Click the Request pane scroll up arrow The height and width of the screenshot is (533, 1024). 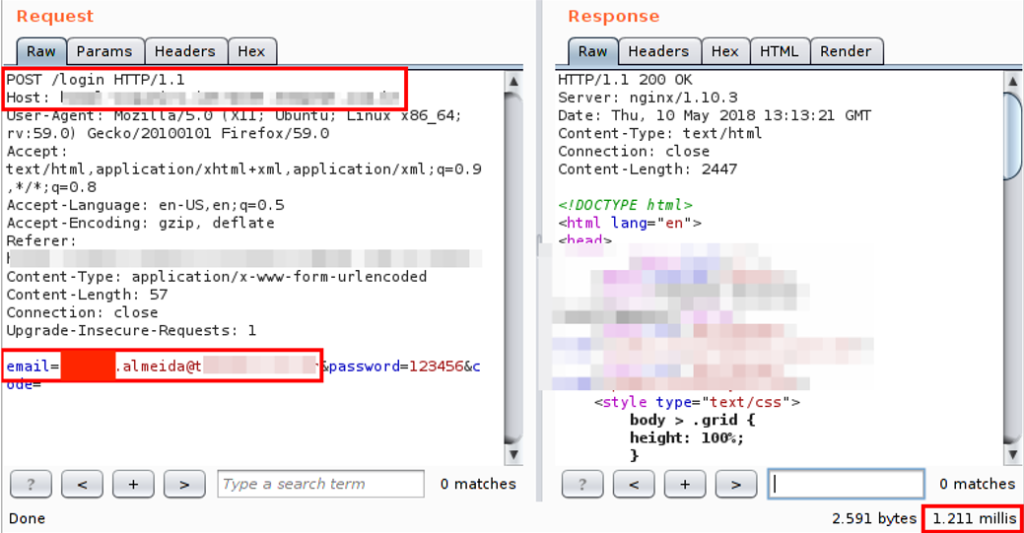pyautogui.click(x=514, y=80)
